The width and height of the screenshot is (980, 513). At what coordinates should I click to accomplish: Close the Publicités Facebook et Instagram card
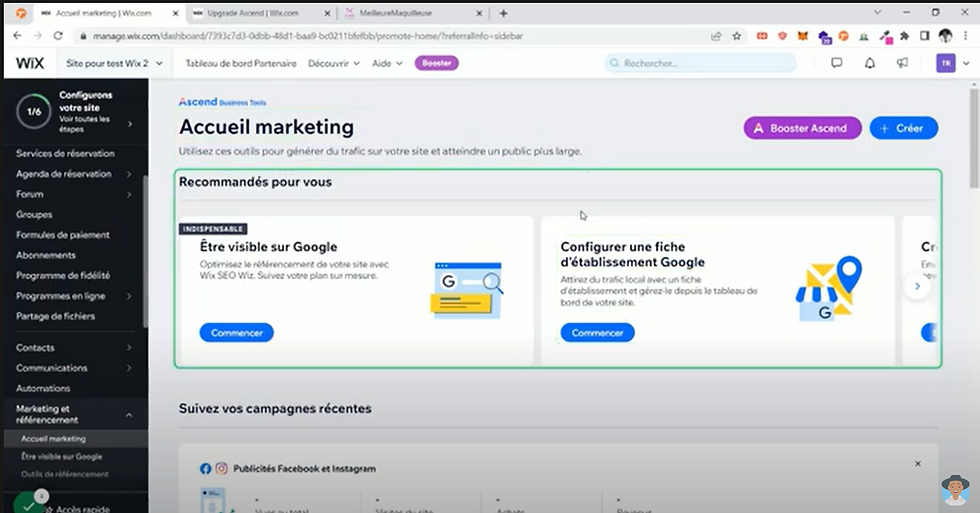pyautogui.click(x=918, y=464)
